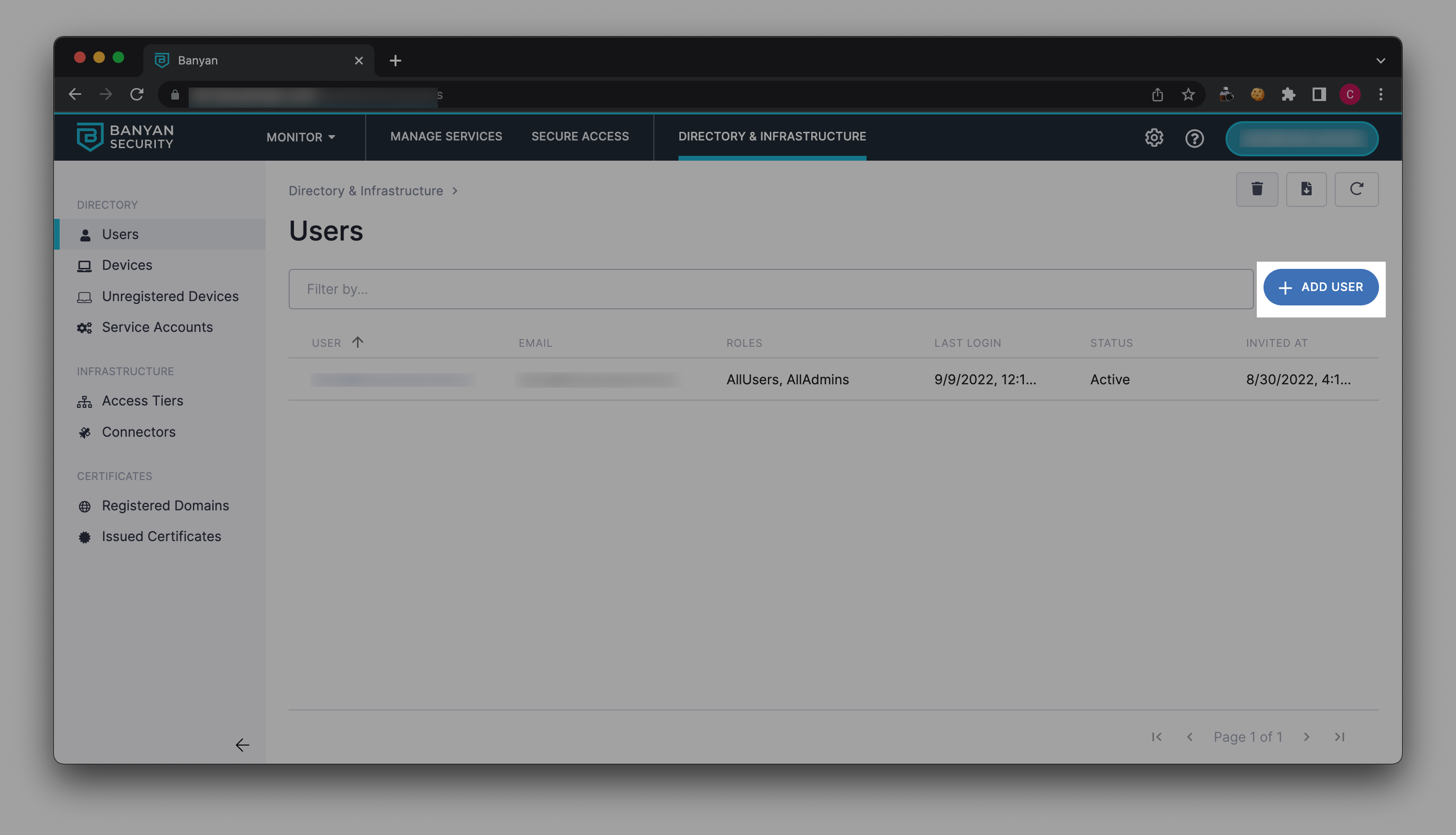This screenshot has height=835, width=1456.
Task: Open Chrome three-dot menu
Action: [1380, 95]
